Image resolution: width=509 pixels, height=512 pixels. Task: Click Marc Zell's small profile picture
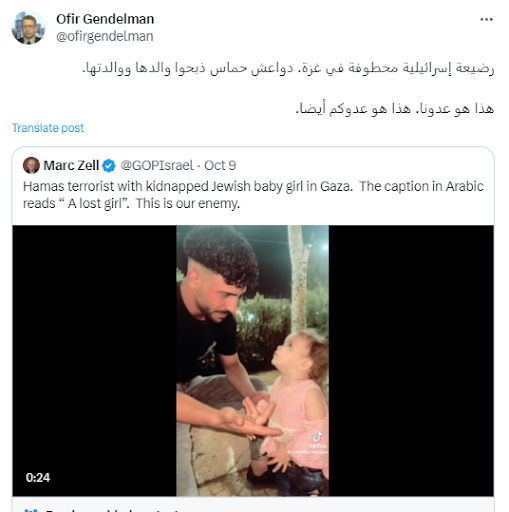pyautogui.click(x=31, y=165)
